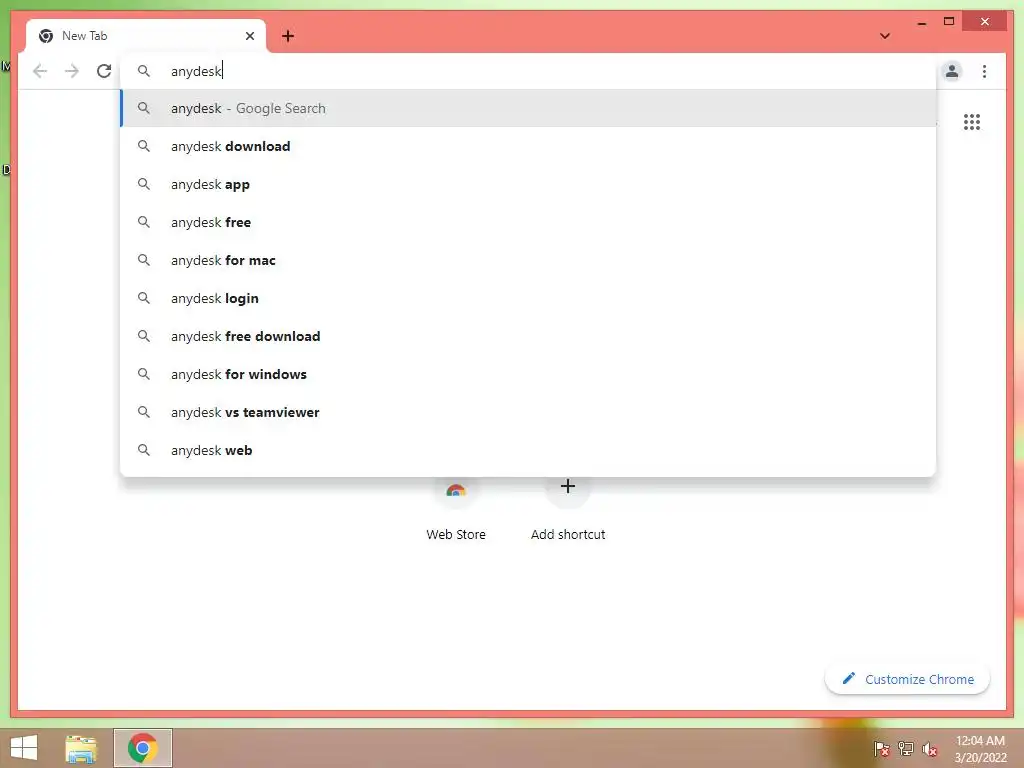Open File Explorer from the taskbar
Image resolution: width=1024 pixels, height=768 pixels.
(81, 748)
